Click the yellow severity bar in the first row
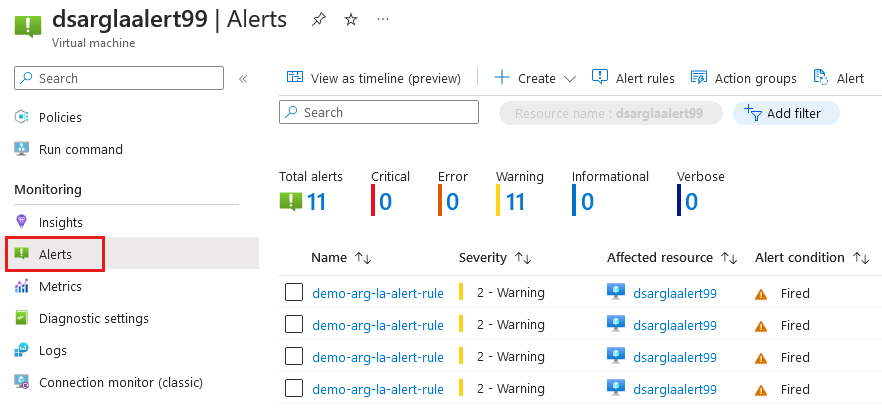The width and height of the screenshot is (882, 410). (461, 292)
